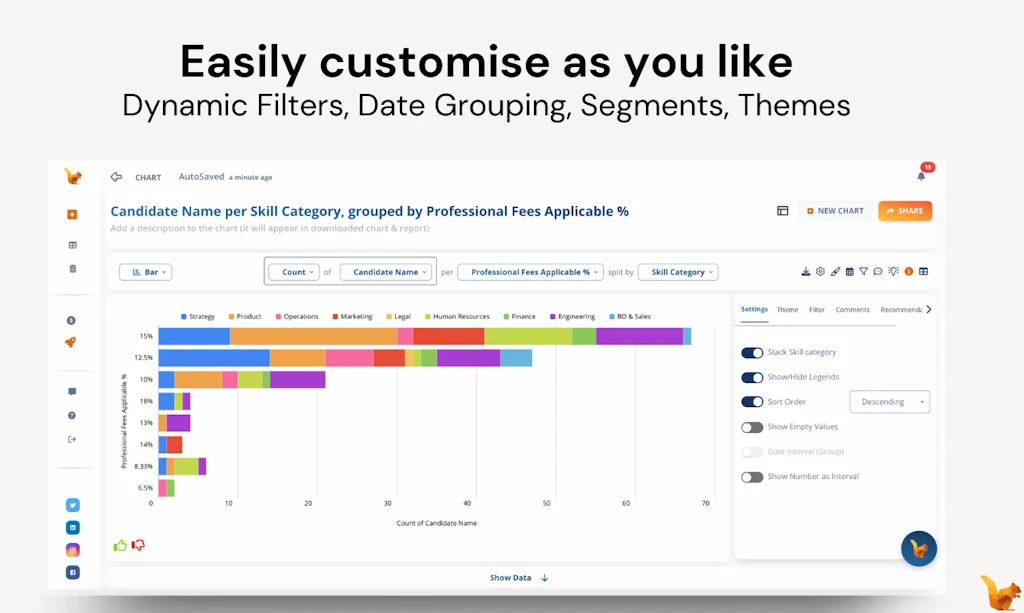Open the chart settings gear icon
Screen dimensions: 1024x613
(821, 271)
